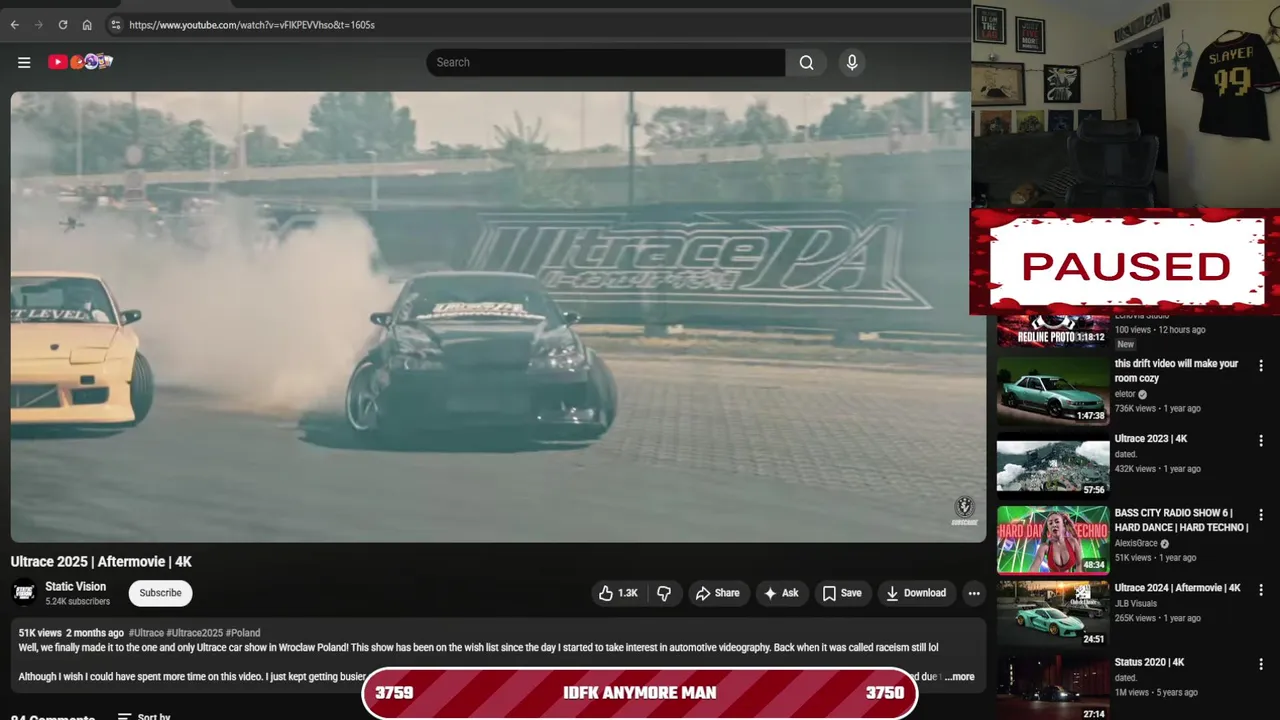Click the 'New' badge on first suggestion
1280x720 pixels.
point(1126,344)
